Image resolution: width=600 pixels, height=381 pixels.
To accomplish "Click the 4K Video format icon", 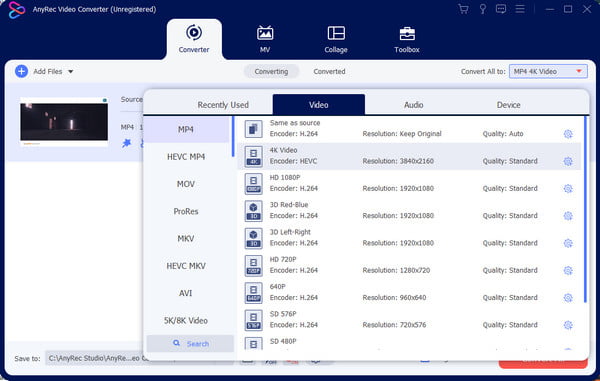I will click(253, 156).
